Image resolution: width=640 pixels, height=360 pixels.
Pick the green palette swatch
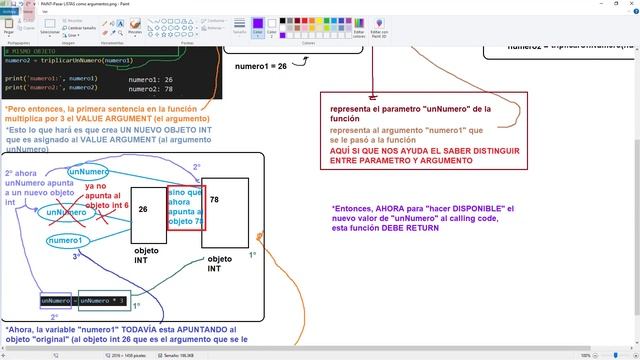pyautogui.click(x=327, y=20)
